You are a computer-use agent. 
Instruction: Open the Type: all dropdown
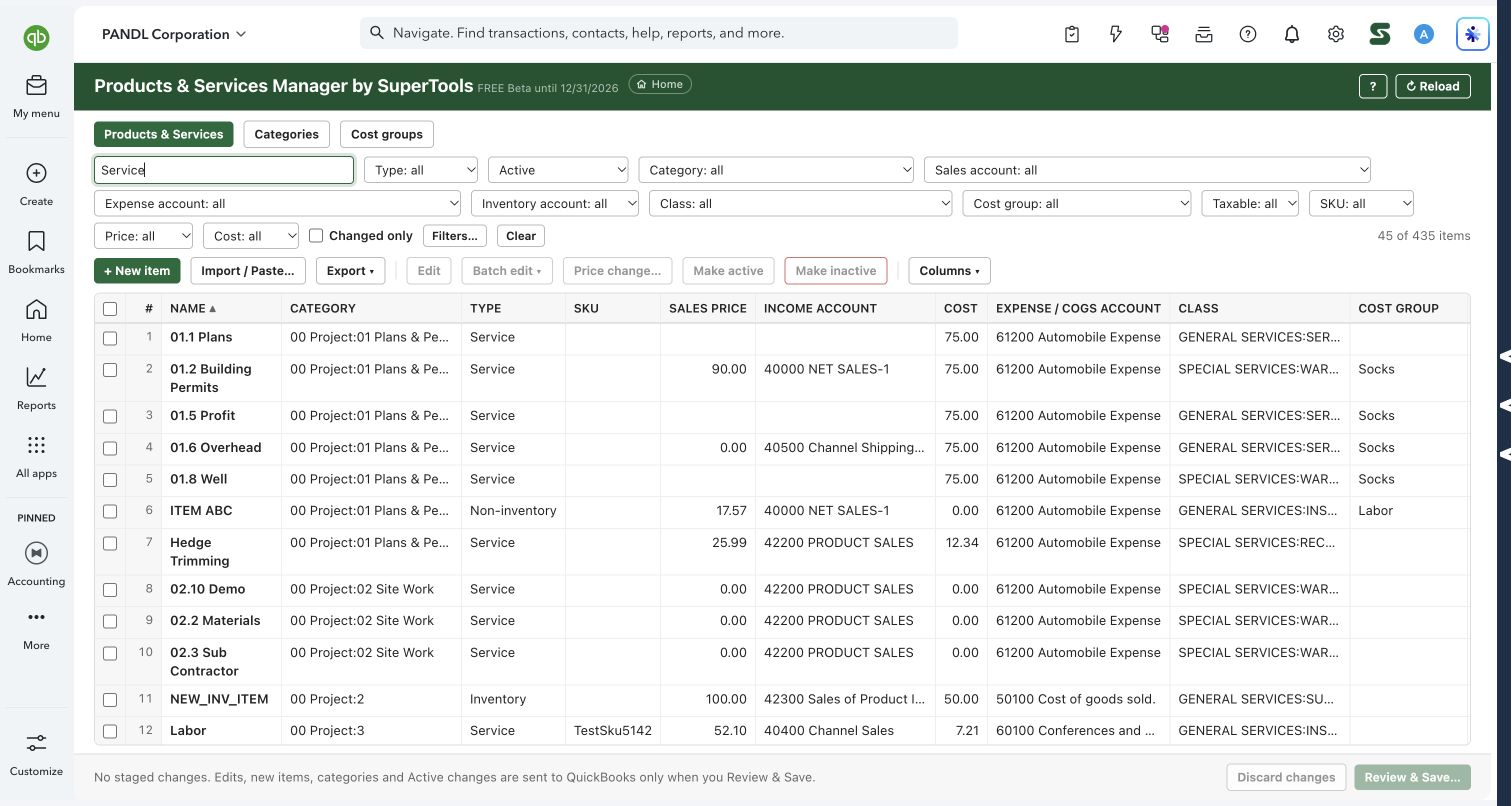click(421, 170)
